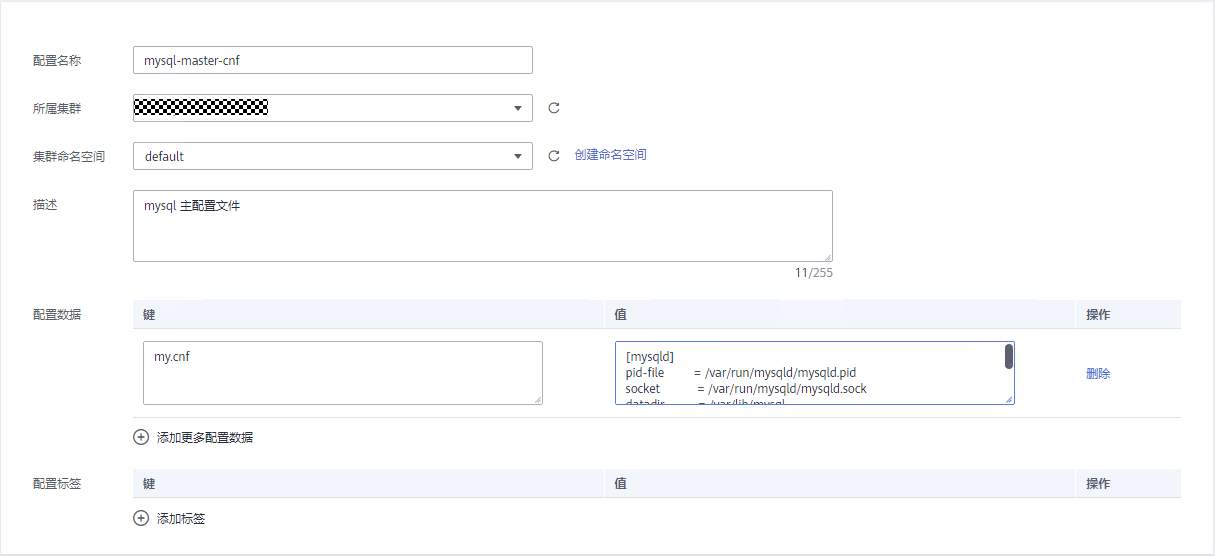Viewport: 1215px width, 556px height.
Task: Open the 创建命名空间 link
Action: pyautogui.click(x=610, y=155)
